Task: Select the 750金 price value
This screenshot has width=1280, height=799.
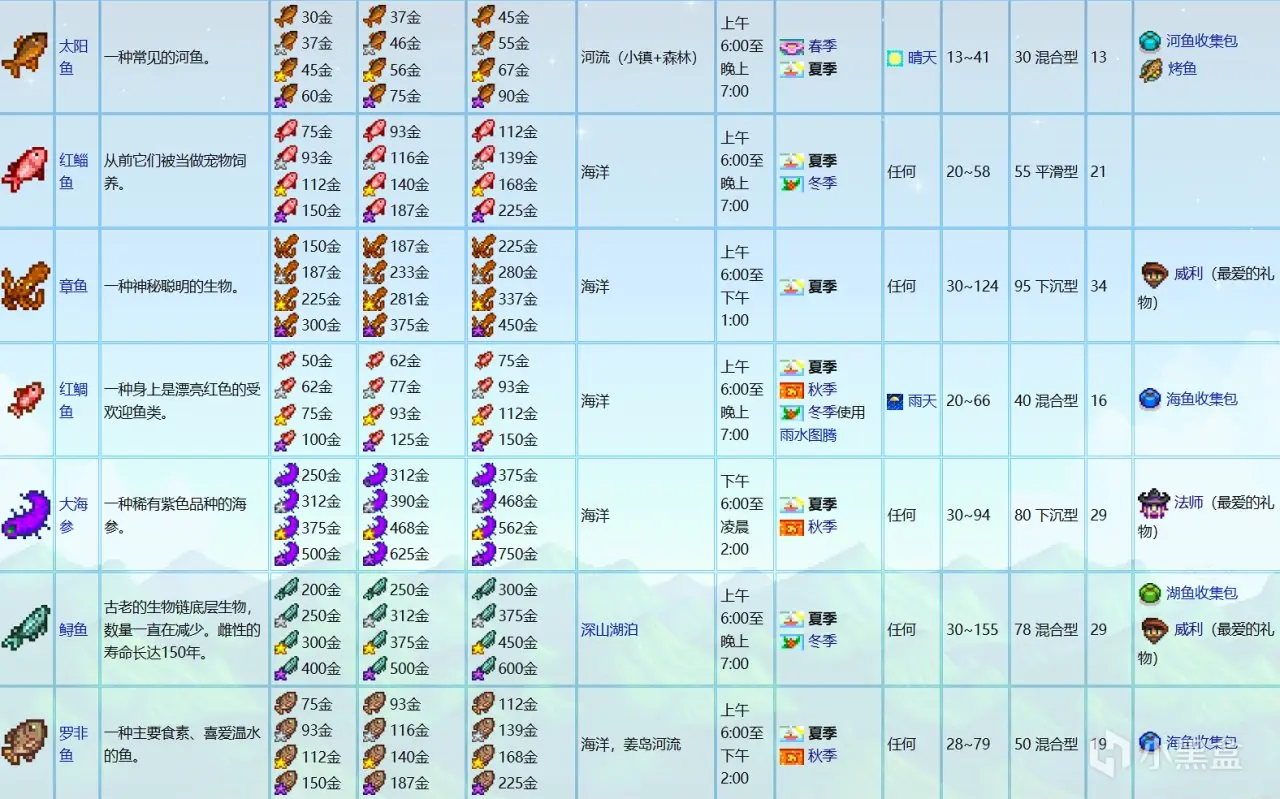Action: tap(518, 553)
